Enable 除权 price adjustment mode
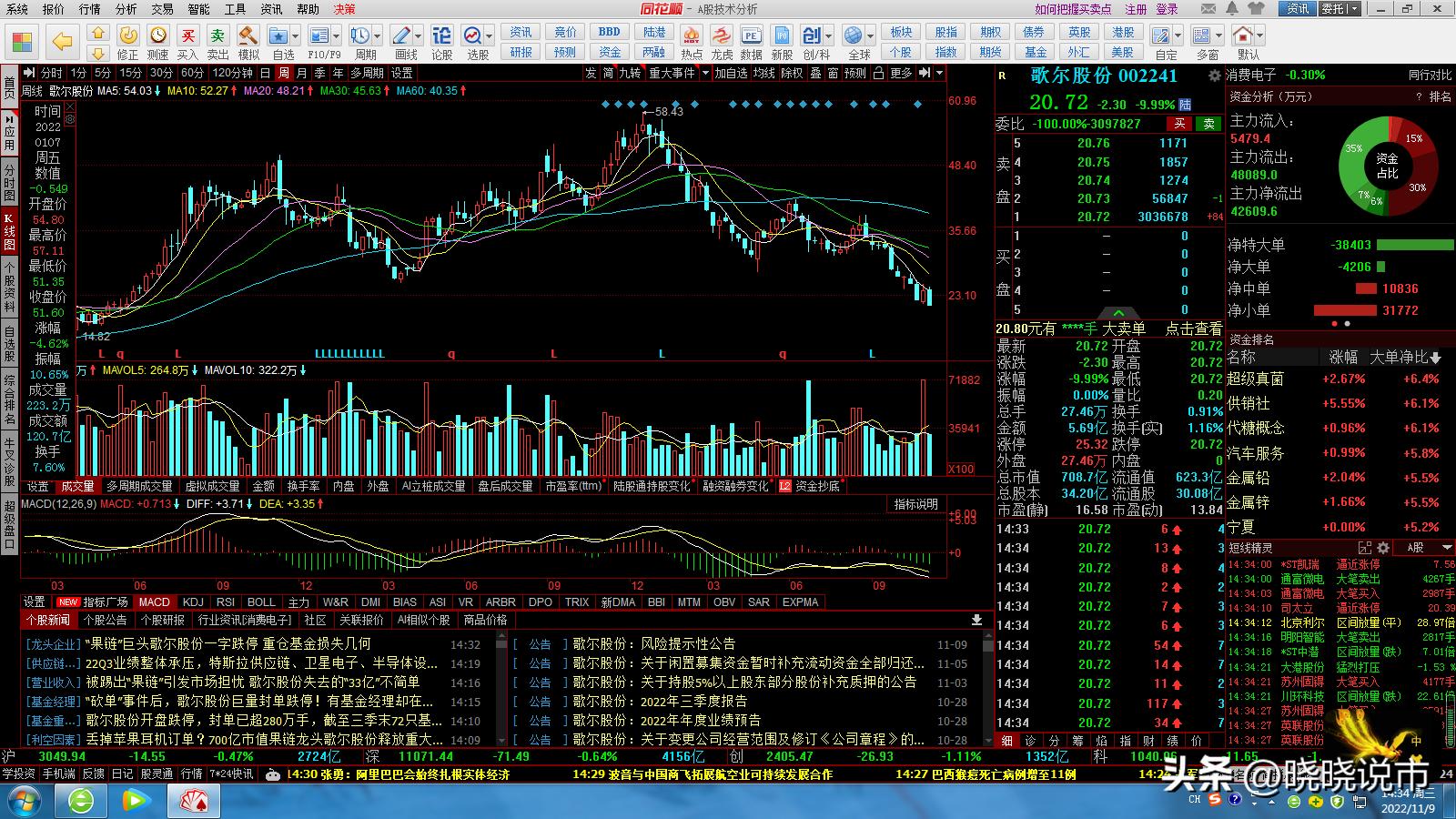The image size is (1456, 819). [792, 73]
